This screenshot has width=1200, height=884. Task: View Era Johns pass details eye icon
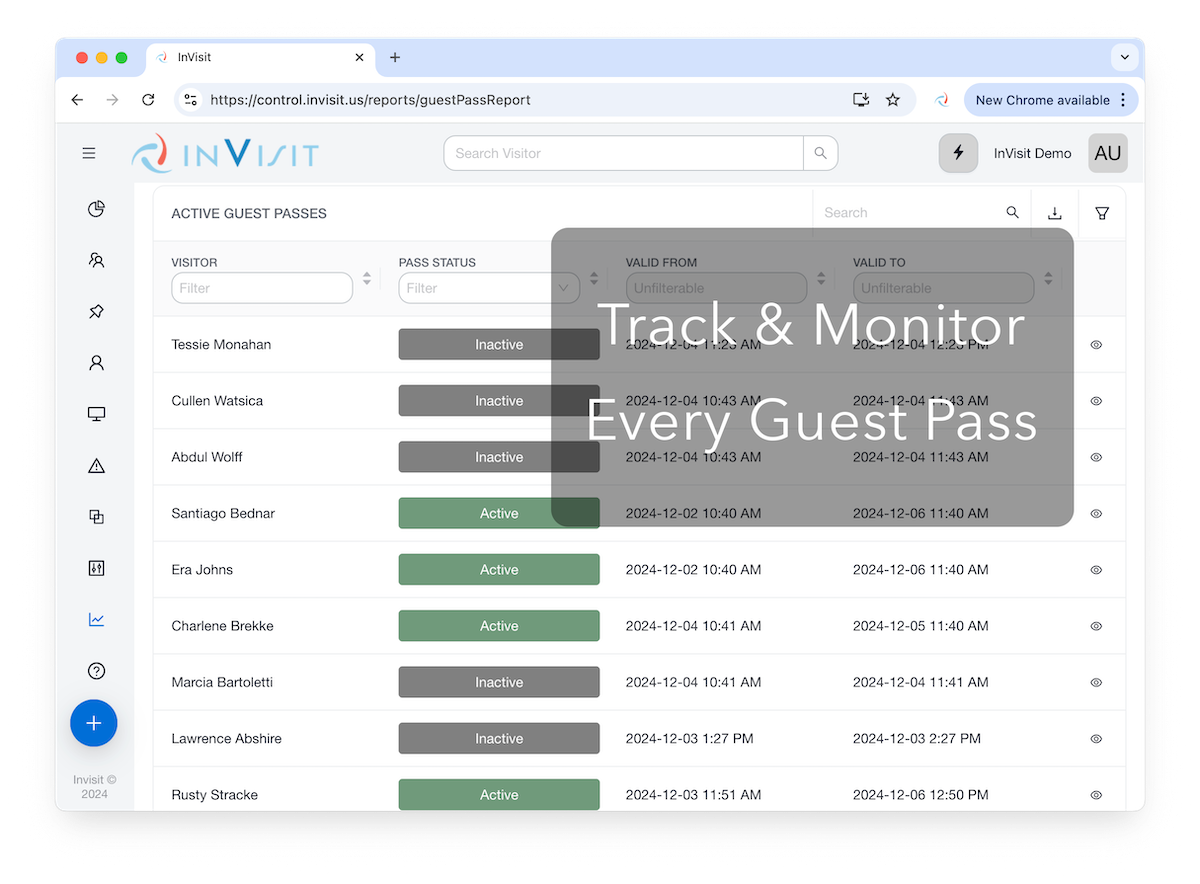click(x=1096, y=570)
